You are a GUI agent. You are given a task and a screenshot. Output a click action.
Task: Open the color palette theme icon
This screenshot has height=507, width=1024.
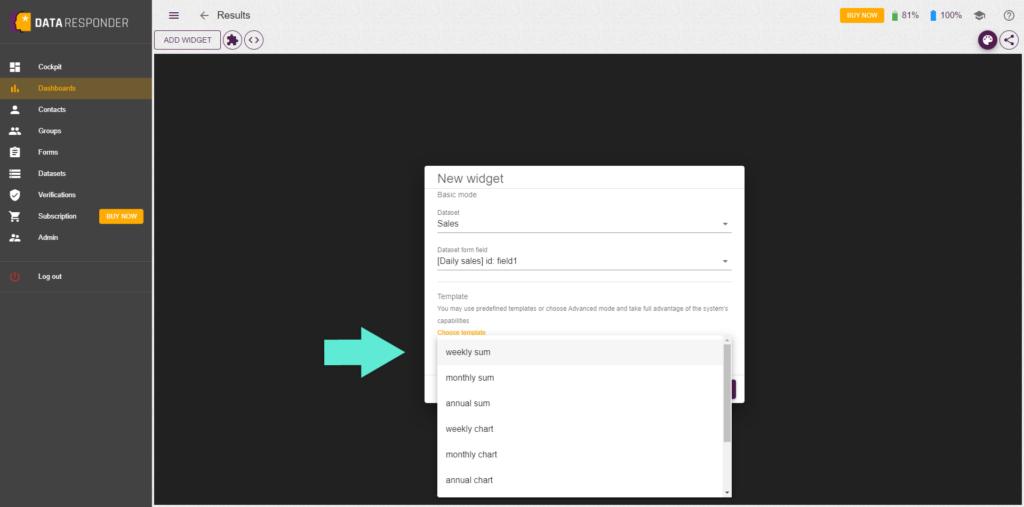pyautogui.click(x=987, y=40)
